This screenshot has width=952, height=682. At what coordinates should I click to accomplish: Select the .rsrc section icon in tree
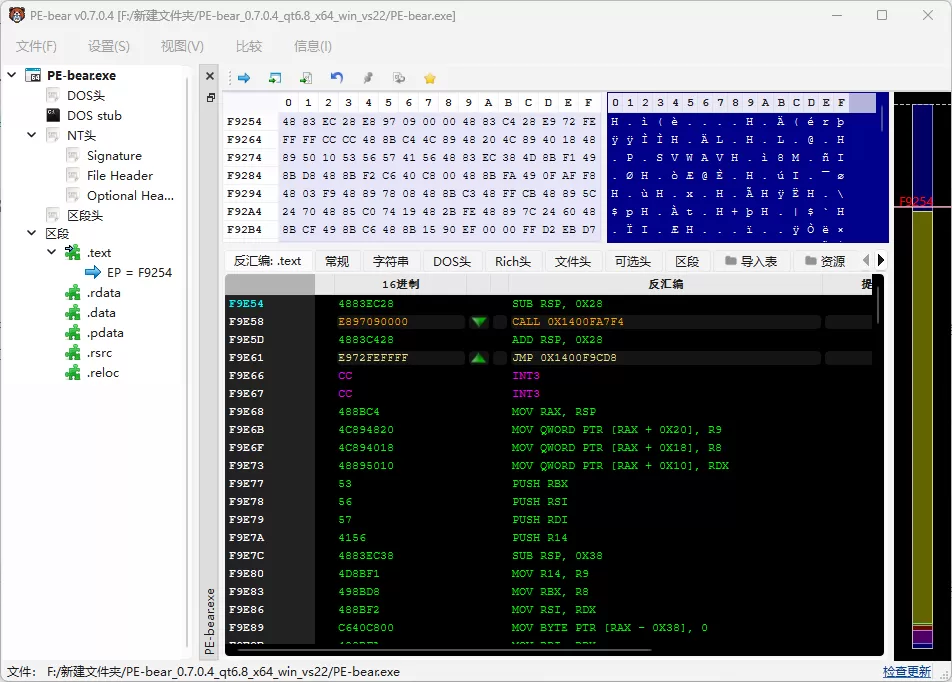72,352
